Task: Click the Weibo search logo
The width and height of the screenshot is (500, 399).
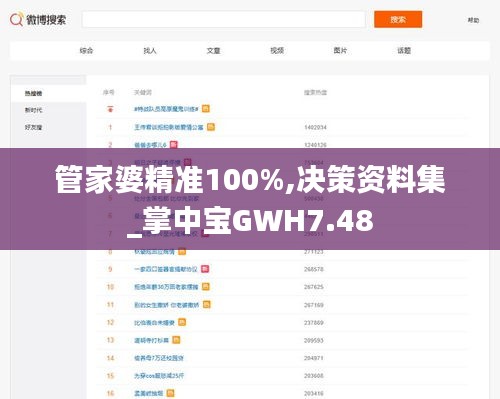Action: pyautogui.click(x=38, y=20)
